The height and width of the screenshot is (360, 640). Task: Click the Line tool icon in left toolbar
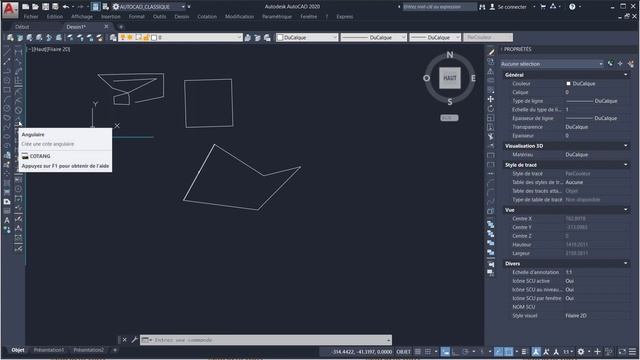(x=7, y=52)
